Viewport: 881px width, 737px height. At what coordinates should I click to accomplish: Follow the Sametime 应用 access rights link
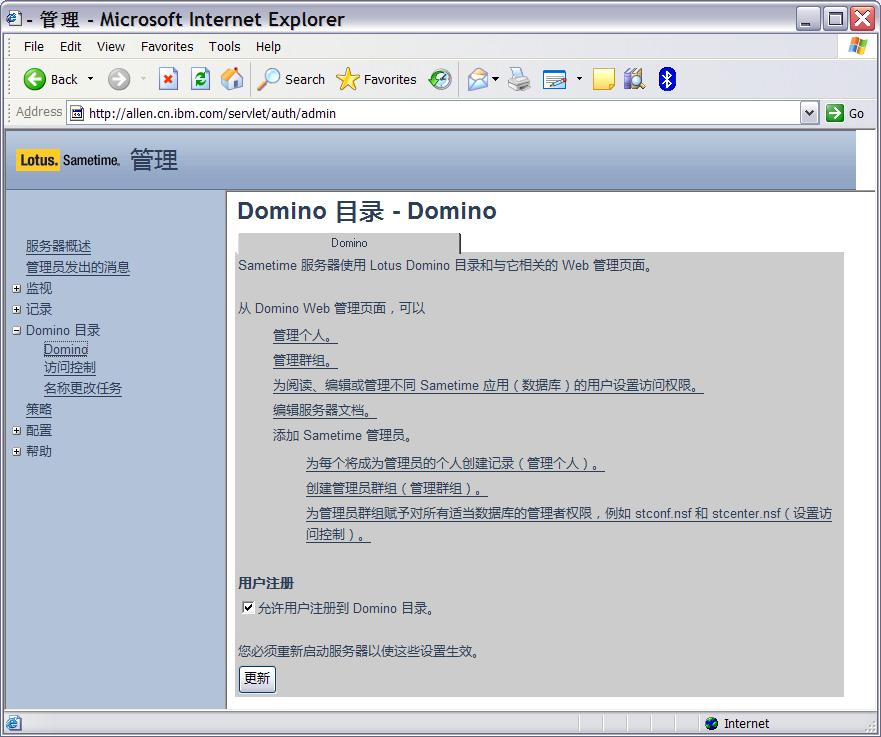[488, 385]
